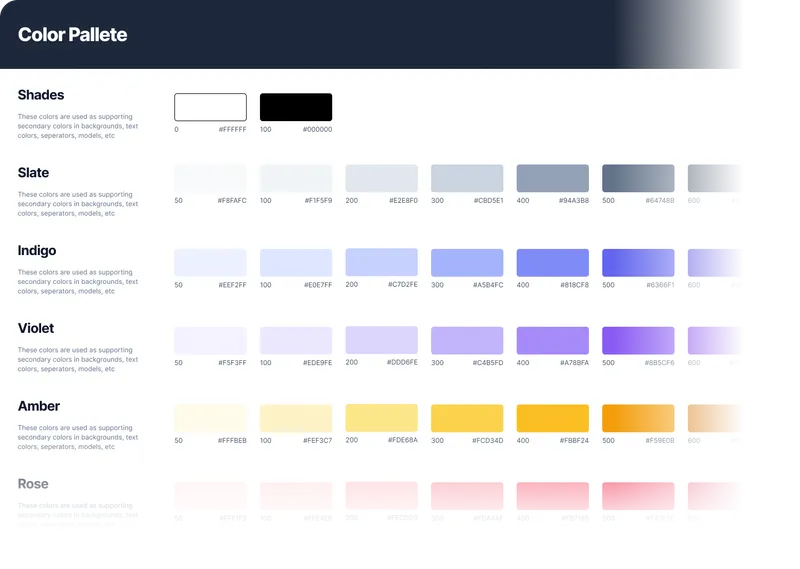Choose the Indigo 500 swatch #6366F1
The width and height of the screenshot is (800, 569).
pos(638,263)
